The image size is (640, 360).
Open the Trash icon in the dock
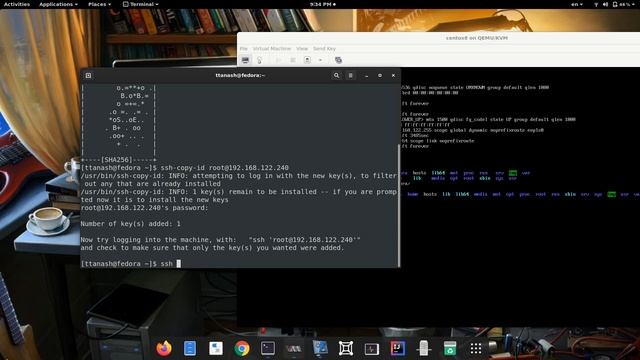[x=449, y=348]
